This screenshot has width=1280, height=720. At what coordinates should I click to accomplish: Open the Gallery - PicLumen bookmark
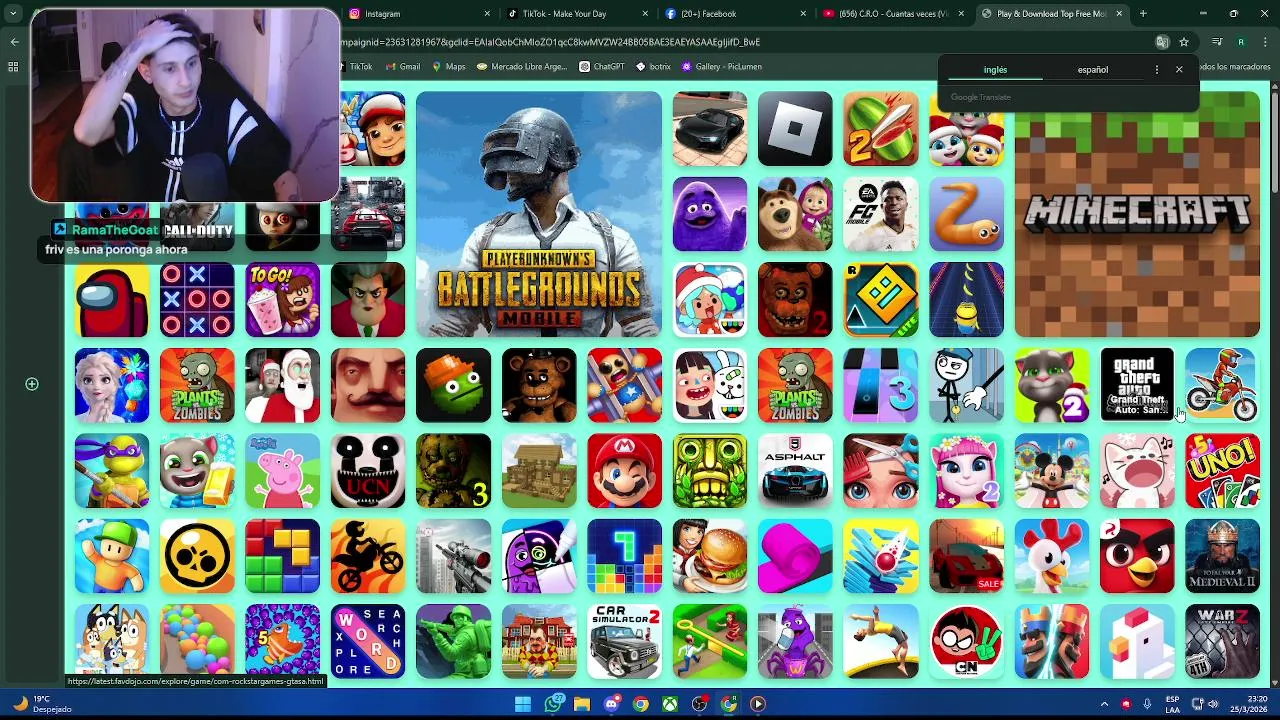(x=721, y=67)
